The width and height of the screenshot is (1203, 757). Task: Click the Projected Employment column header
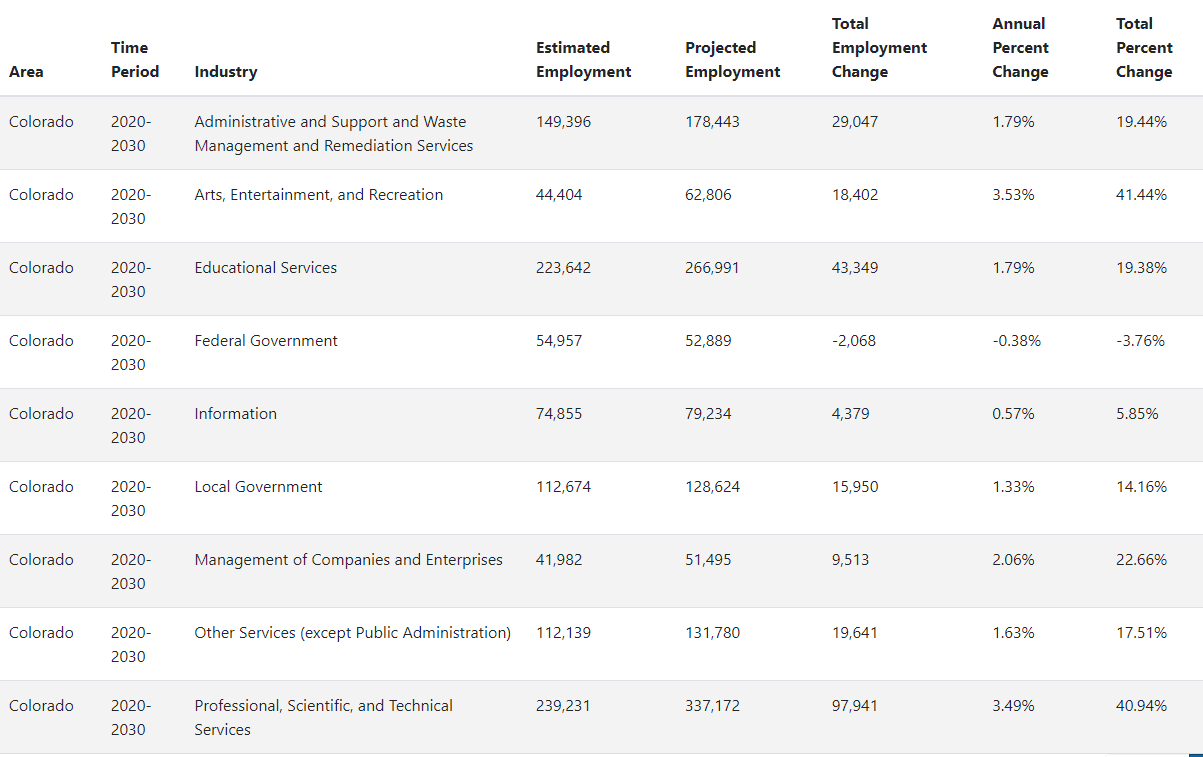point(733,60)
